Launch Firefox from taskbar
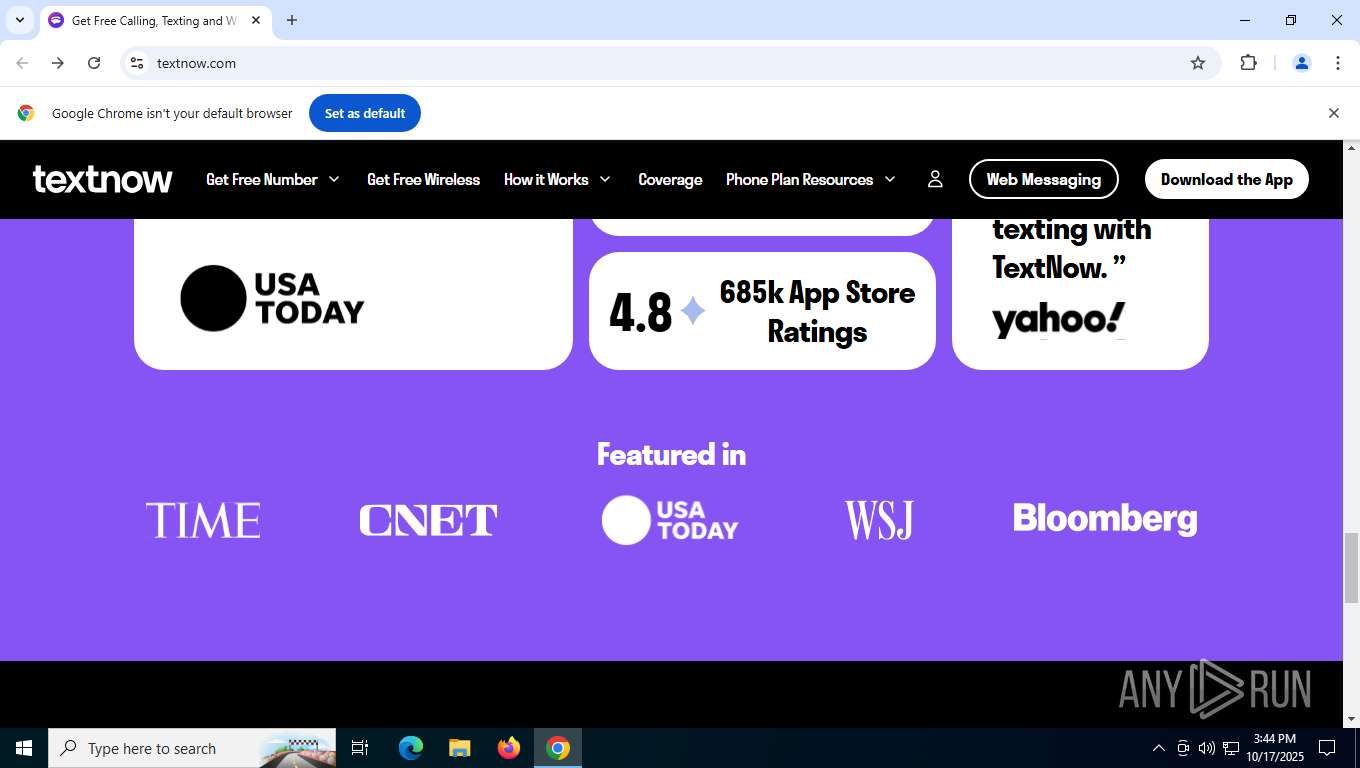This screenshot has width=1360, height=768. click(x=509, y=748)
